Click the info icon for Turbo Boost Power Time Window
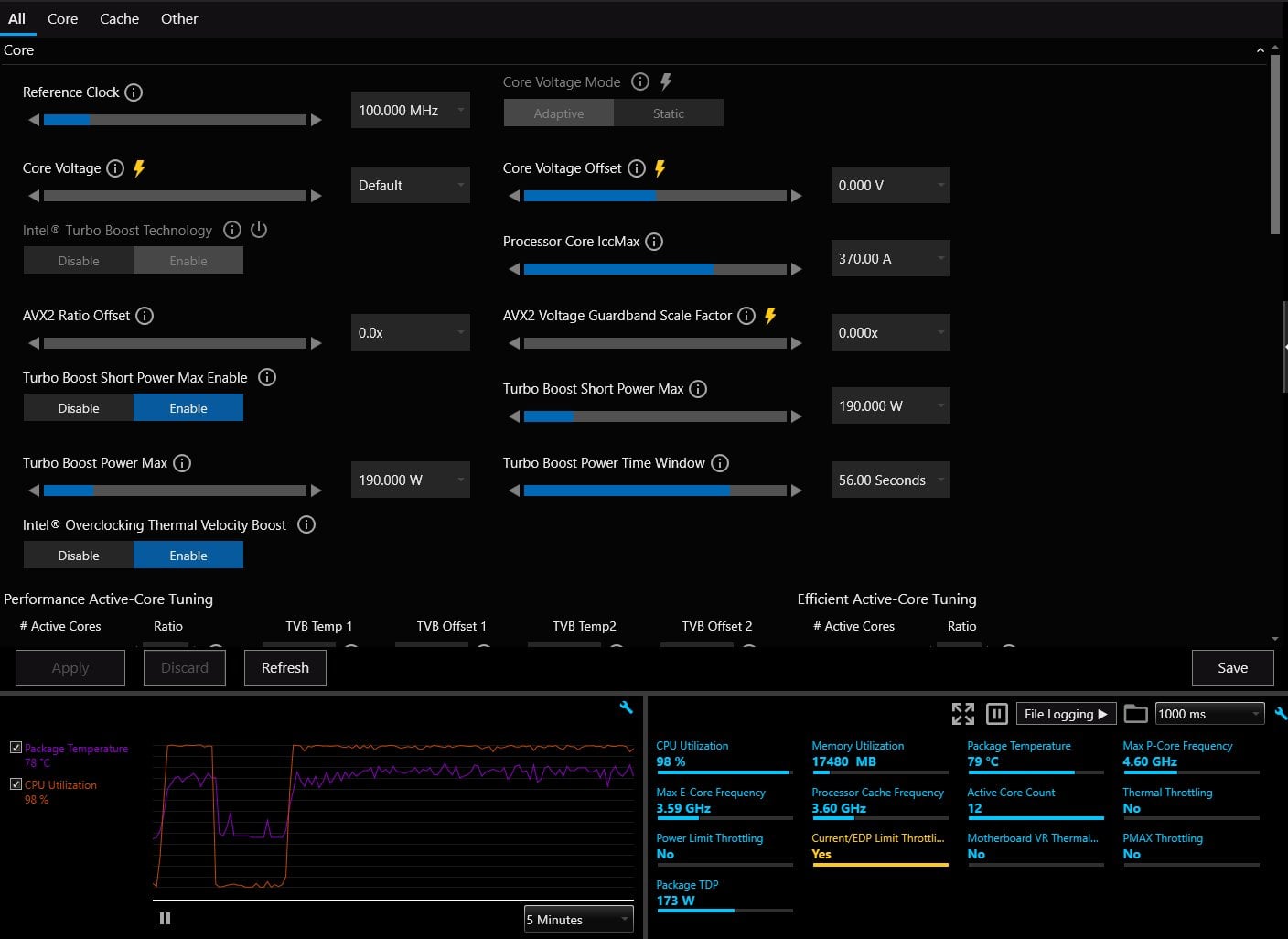The width and height of the screenshot is (1288, 939). (720, 463)
